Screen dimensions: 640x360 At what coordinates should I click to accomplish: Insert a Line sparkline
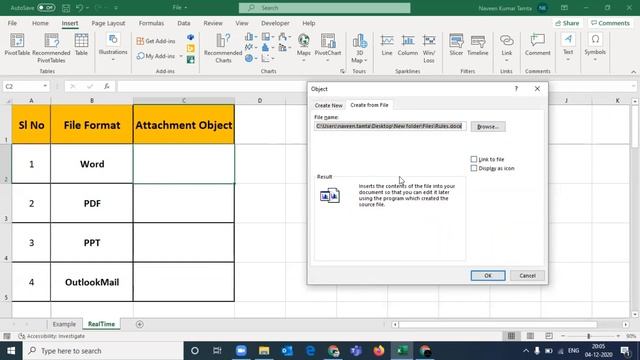pos(387,45)
